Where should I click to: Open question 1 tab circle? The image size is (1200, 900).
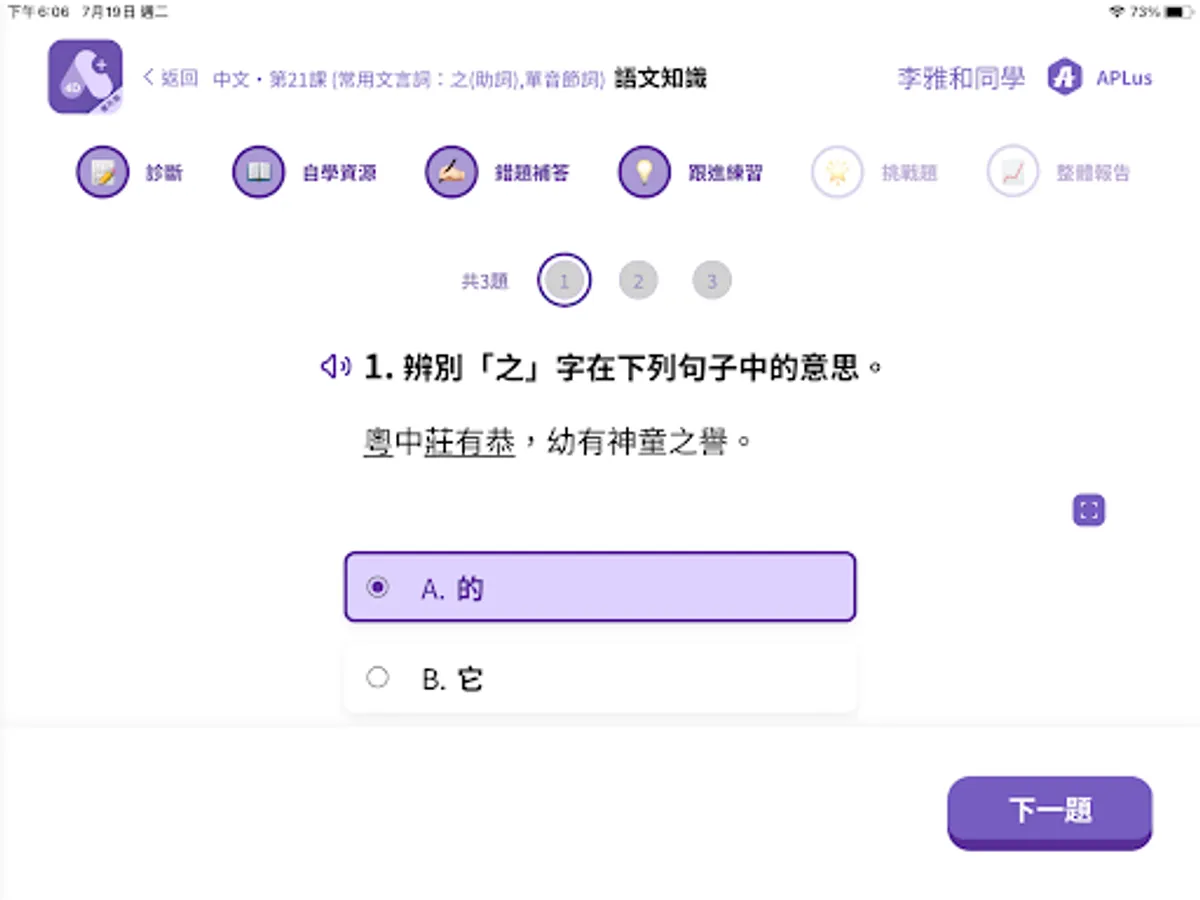coord(564,281)
